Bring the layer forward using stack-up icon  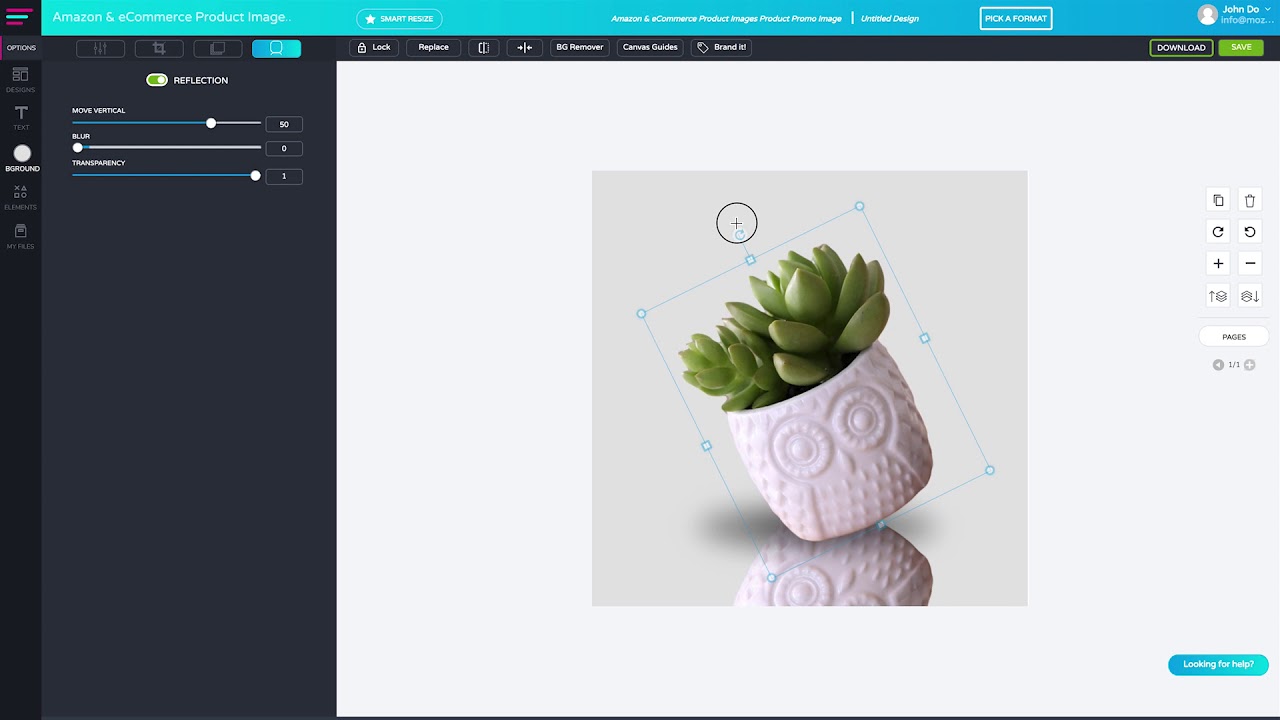[x=1218, y=296]
